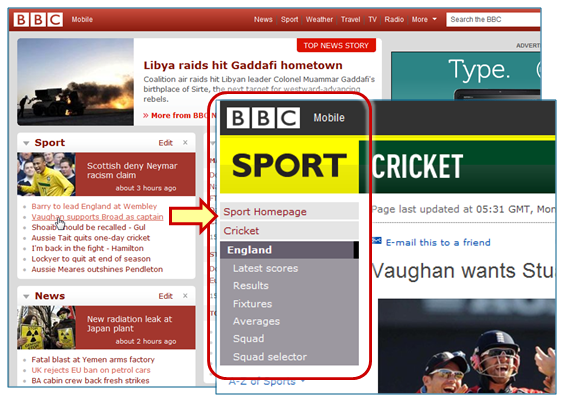Click the email envelope icon
The height and width of the screenshot is (399, 565).
377,241
